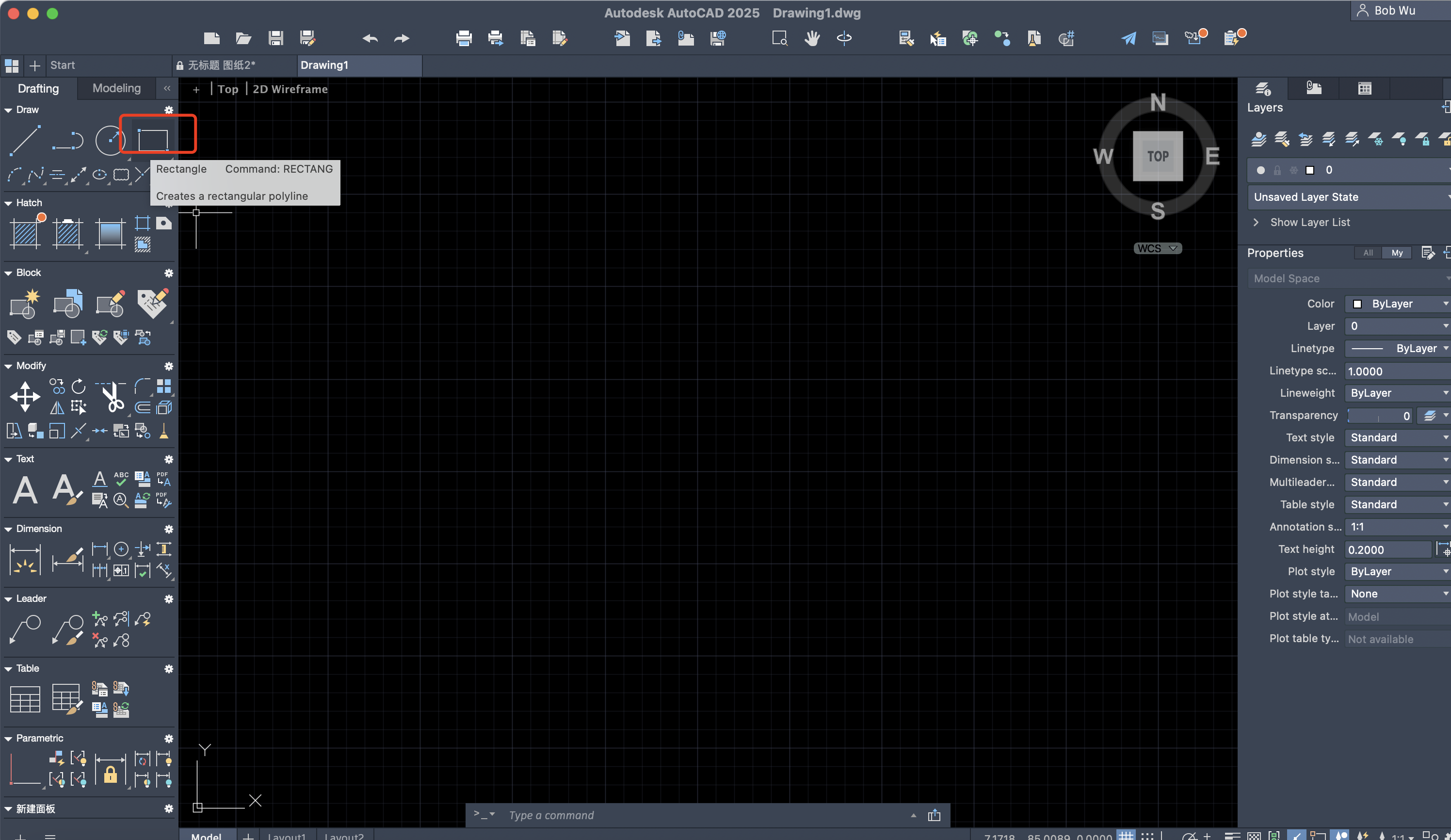Open the Plot style ta... None dropdown
The image size is (1451, 840).
coord(1398,594)
